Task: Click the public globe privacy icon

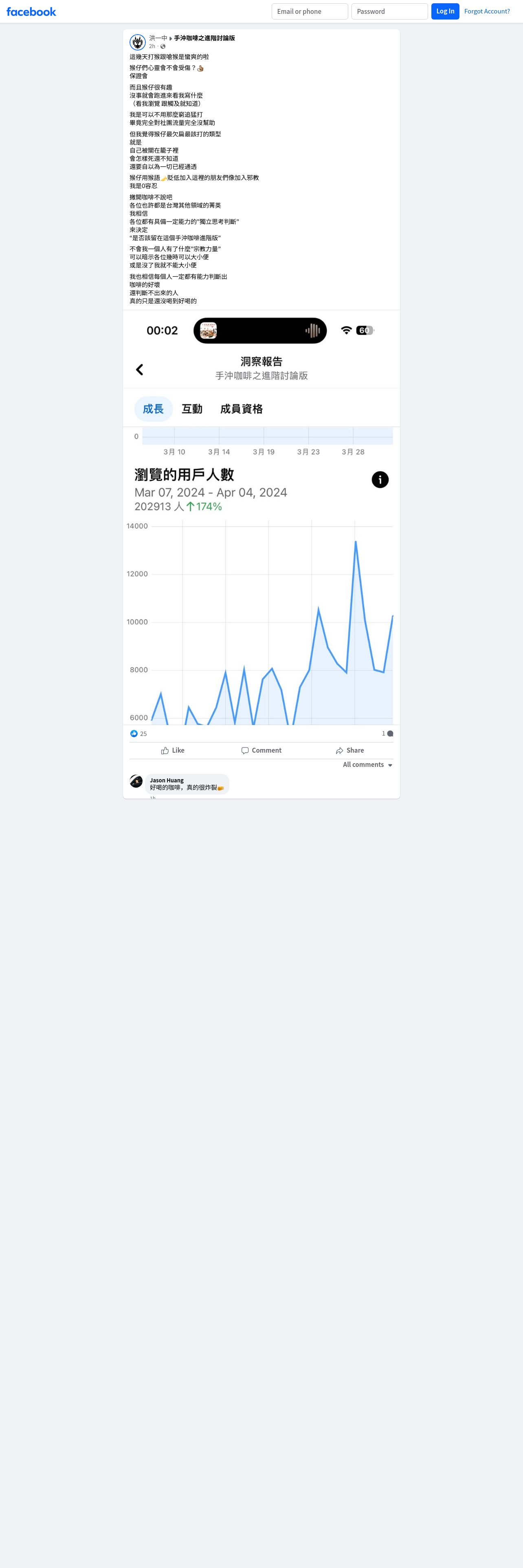Action: [x=163, y=46]
